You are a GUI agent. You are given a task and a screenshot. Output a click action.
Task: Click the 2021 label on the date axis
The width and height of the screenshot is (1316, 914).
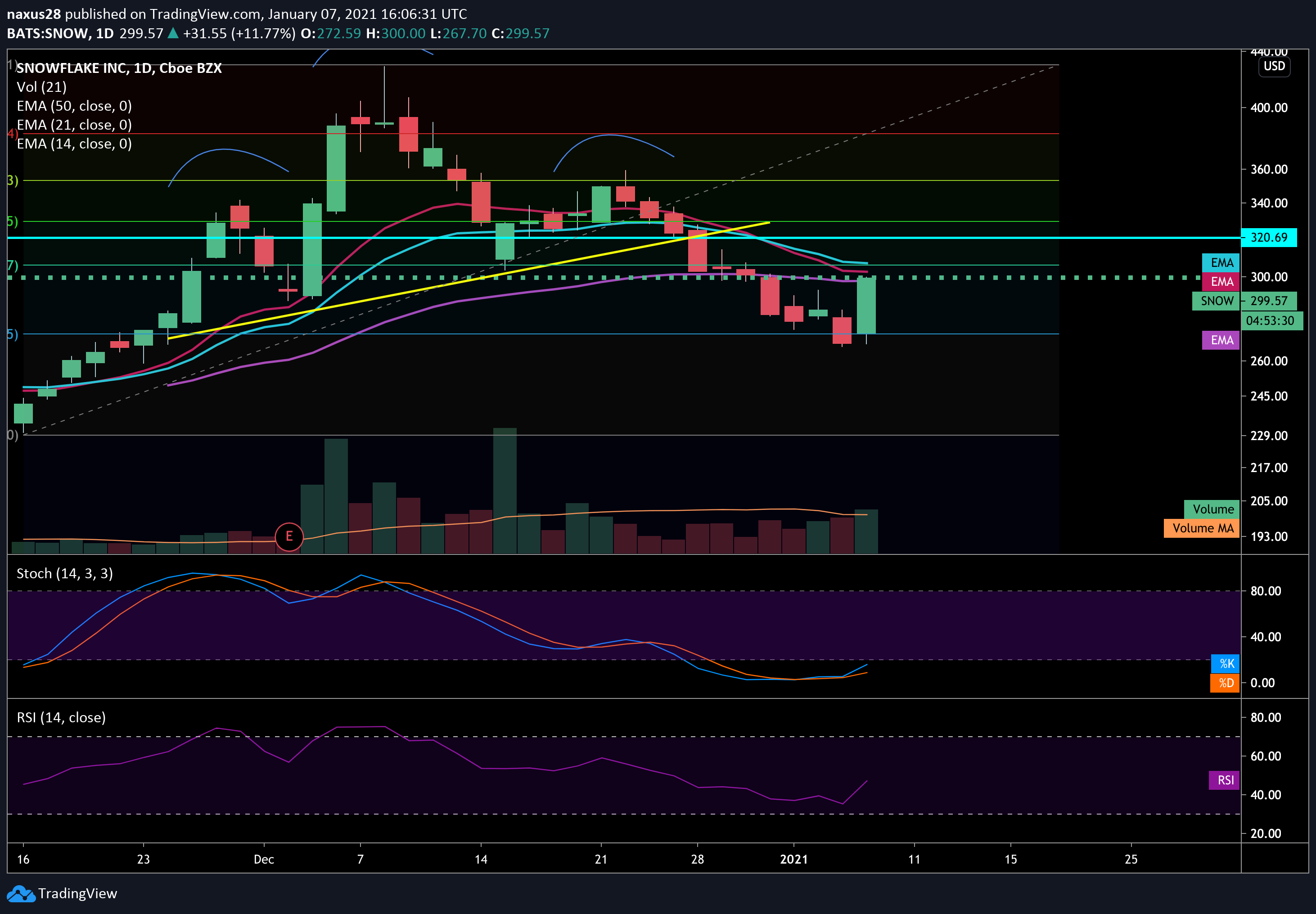pyautogui.click(x=794, y=860)
